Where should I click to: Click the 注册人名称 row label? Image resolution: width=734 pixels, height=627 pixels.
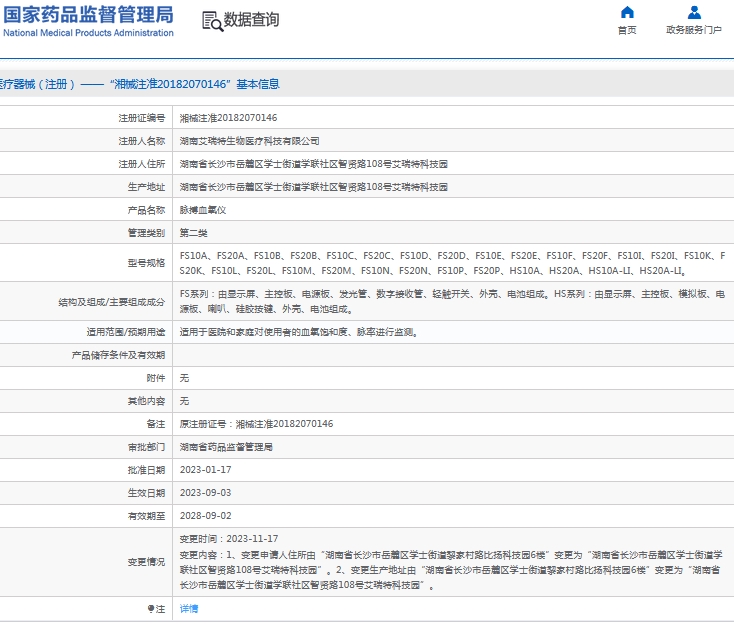pyautogui.click(x=142, y=141)
